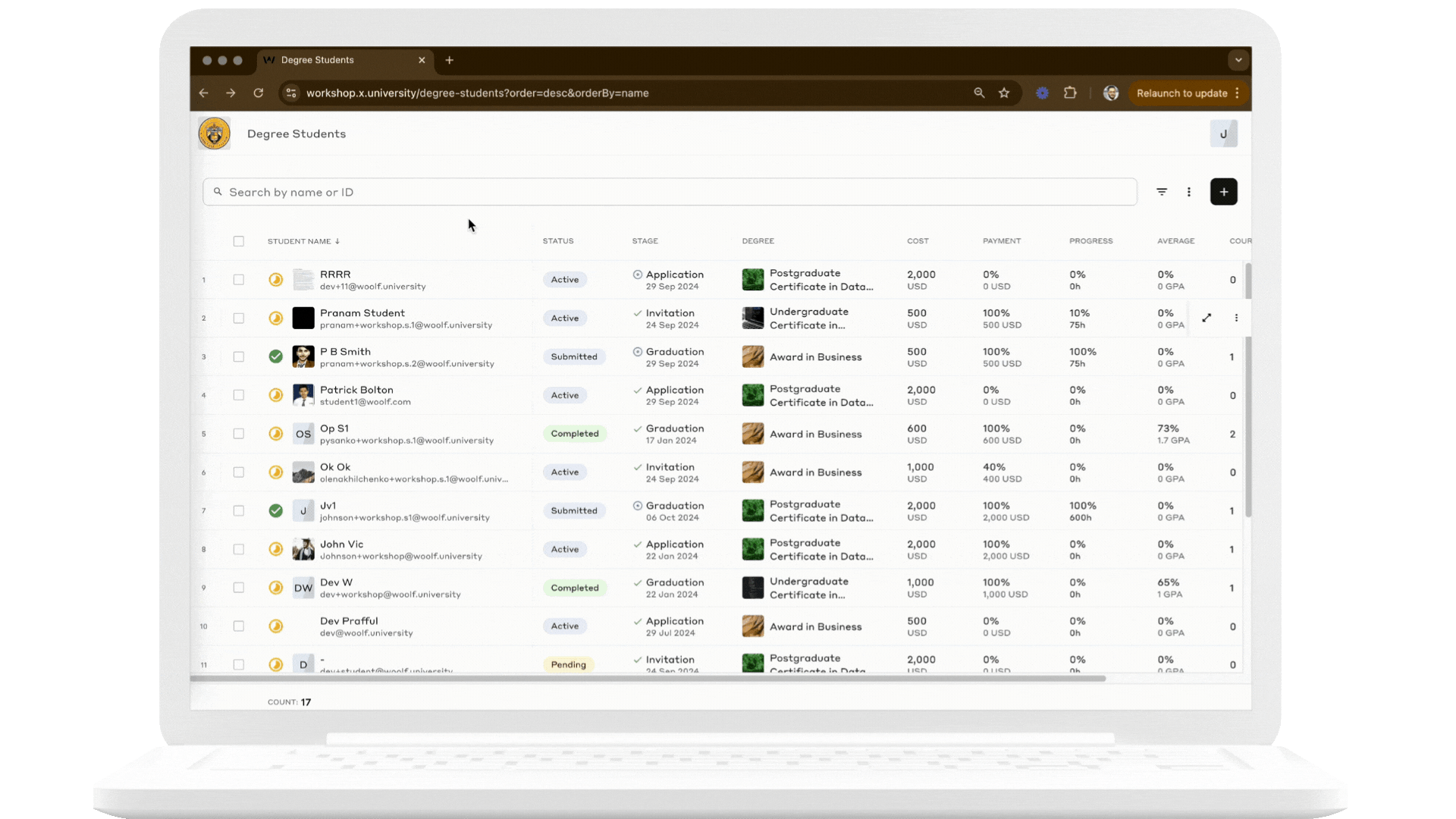Click Relaunch to update button
Image resolution: width=1456 pixels, height=819 pixels.
point(1181,93)
